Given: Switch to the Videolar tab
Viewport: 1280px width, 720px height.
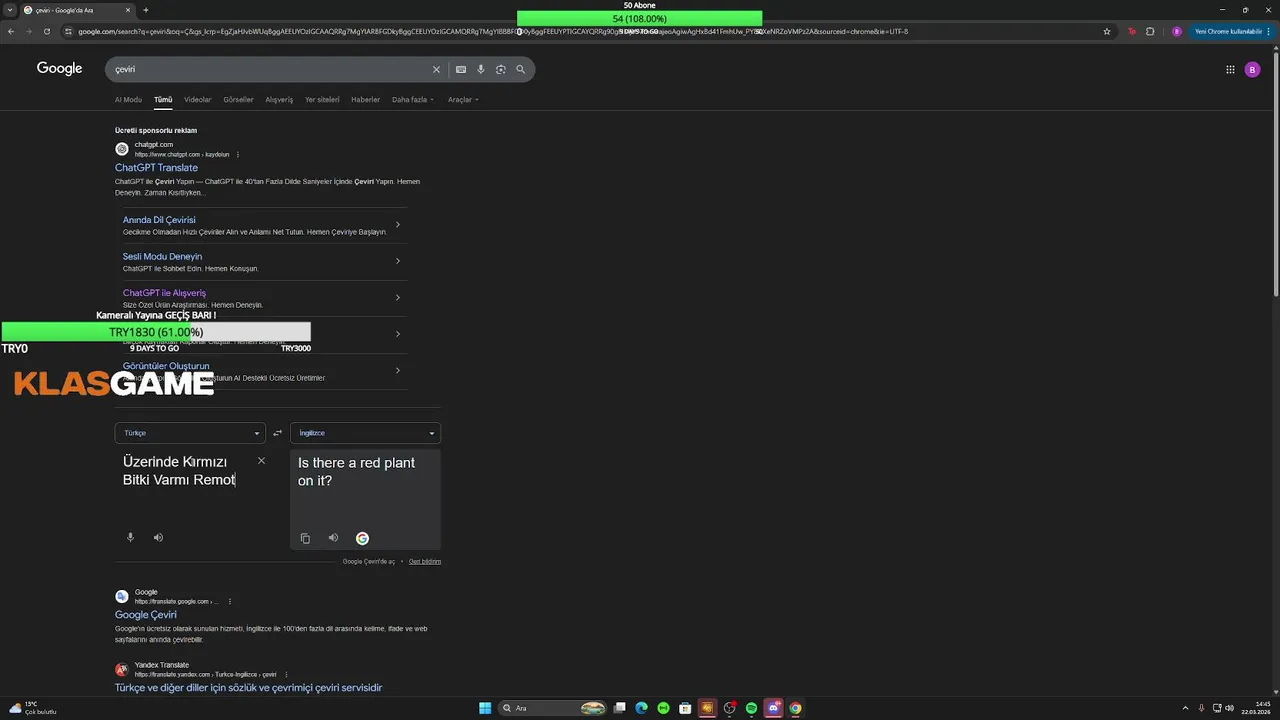Looking at the screenshot, I should (x=198, y=100).
